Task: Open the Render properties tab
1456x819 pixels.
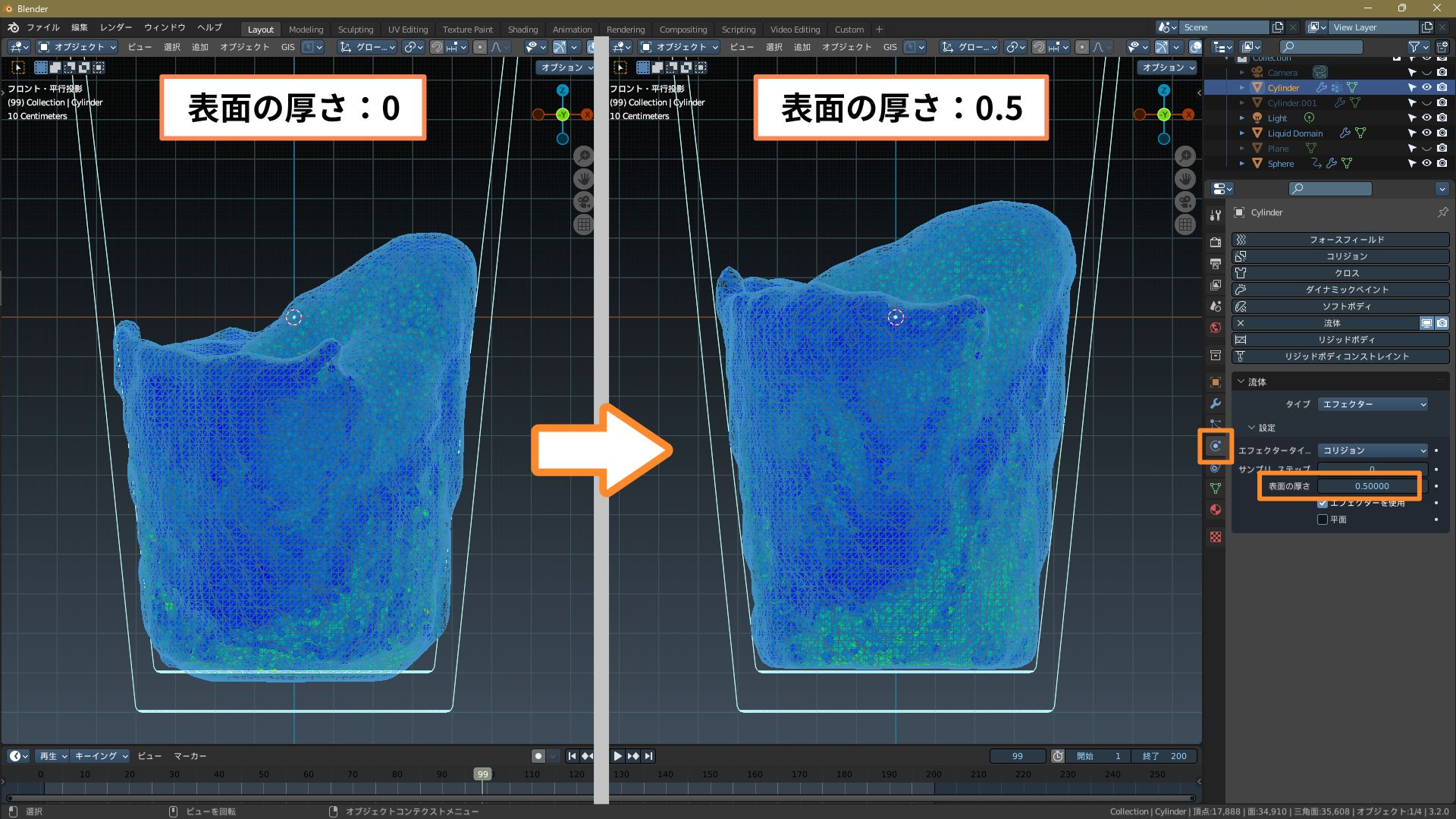Action: [x=1215, y=243]
